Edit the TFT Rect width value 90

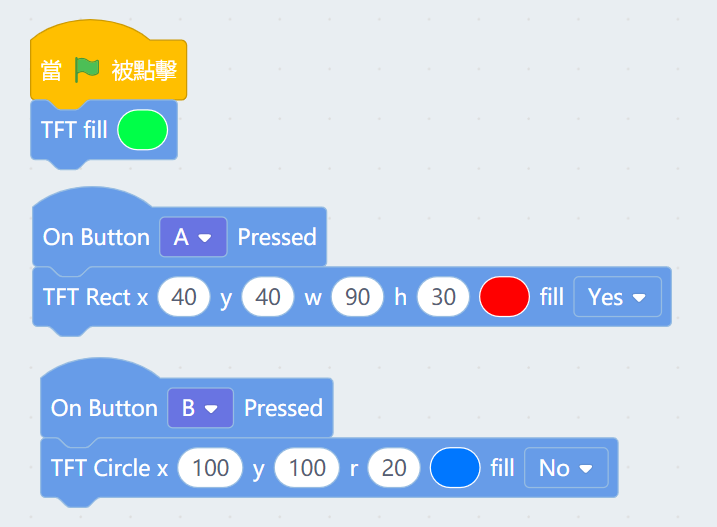point(358,297)
